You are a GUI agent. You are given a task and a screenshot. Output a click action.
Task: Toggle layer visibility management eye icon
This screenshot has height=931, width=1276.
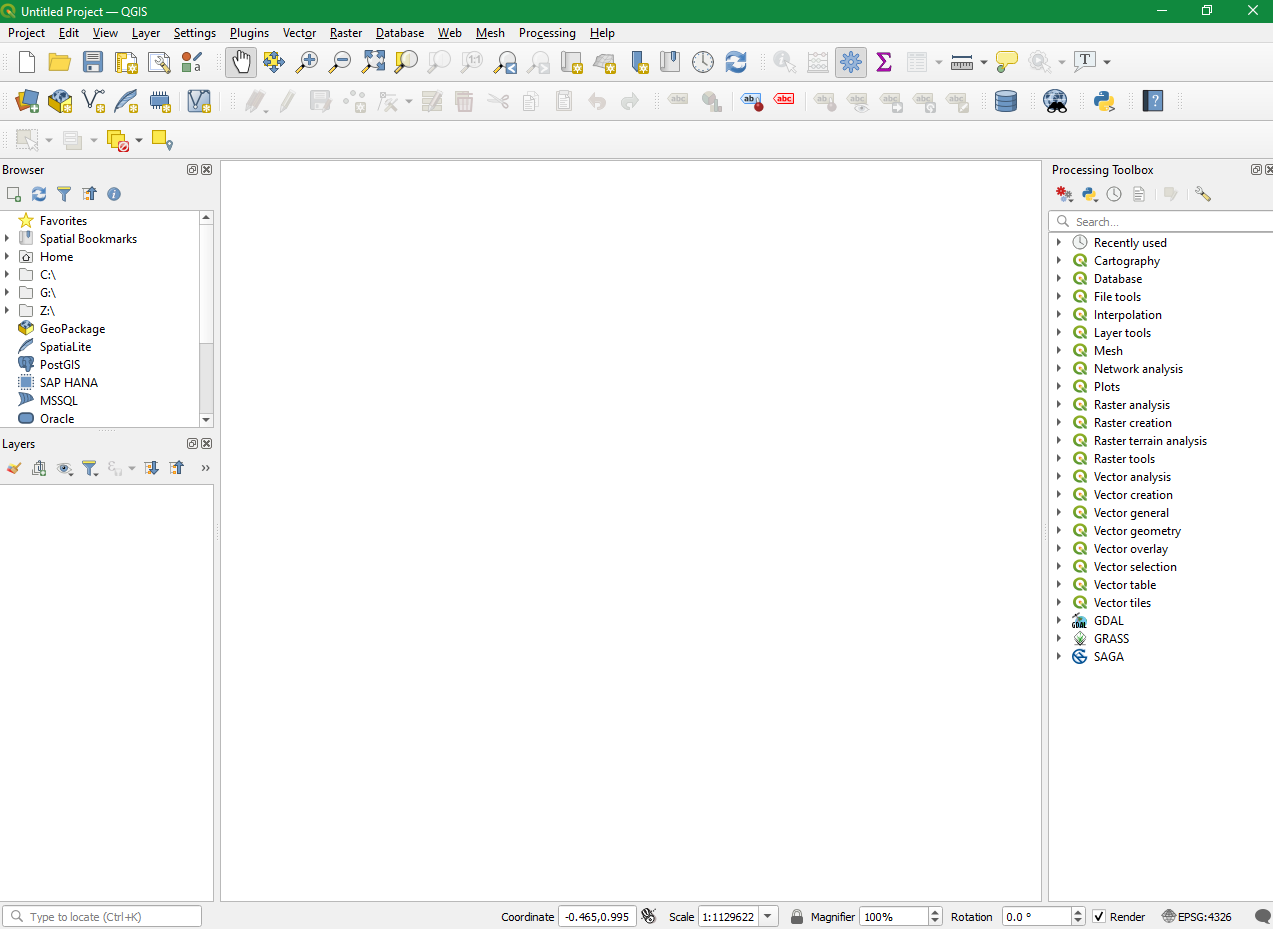[64, 468]
